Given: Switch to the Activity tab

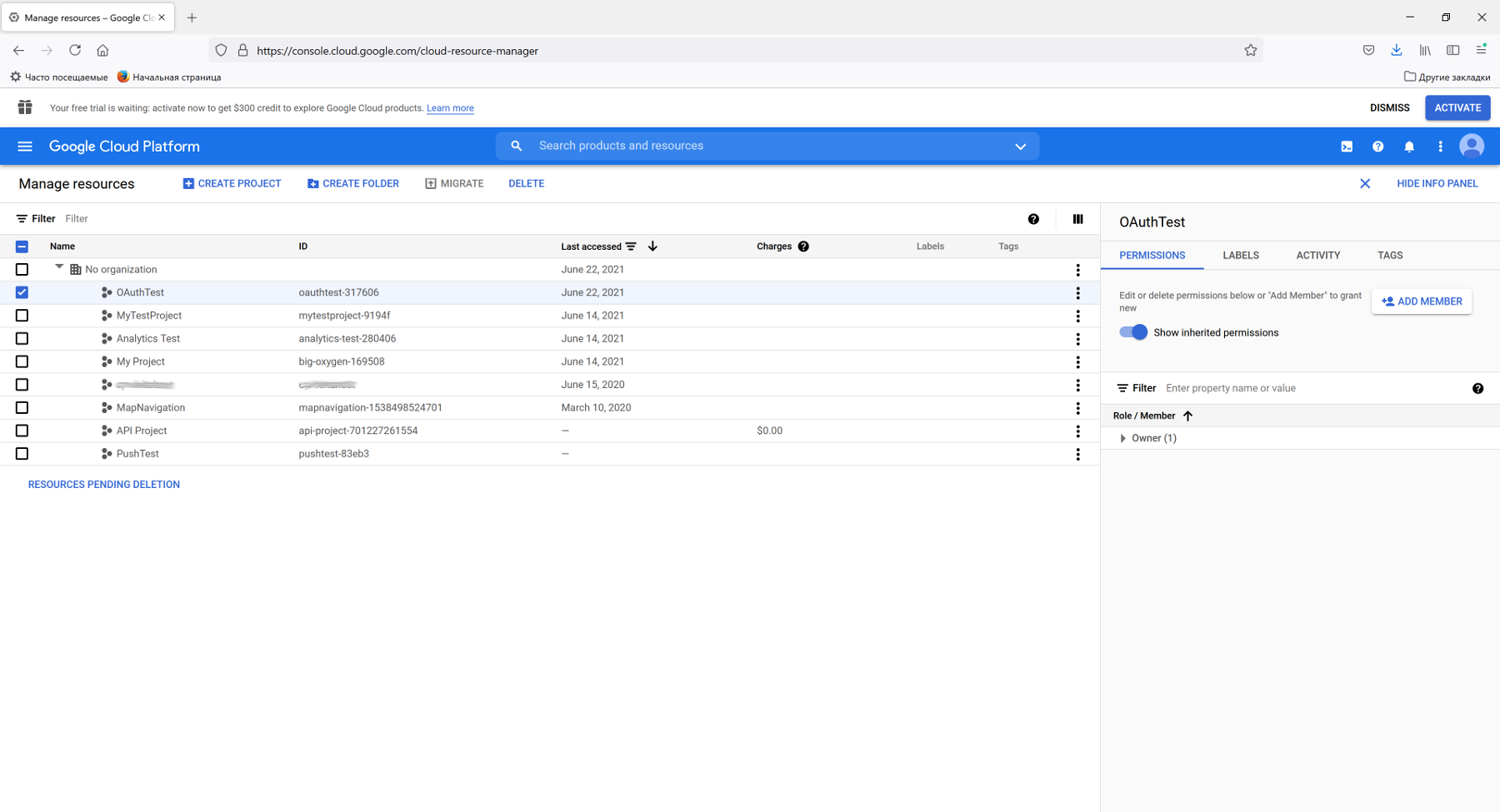Looking at the screenshot, I should pyautogui.click(x=1317, y=256).
